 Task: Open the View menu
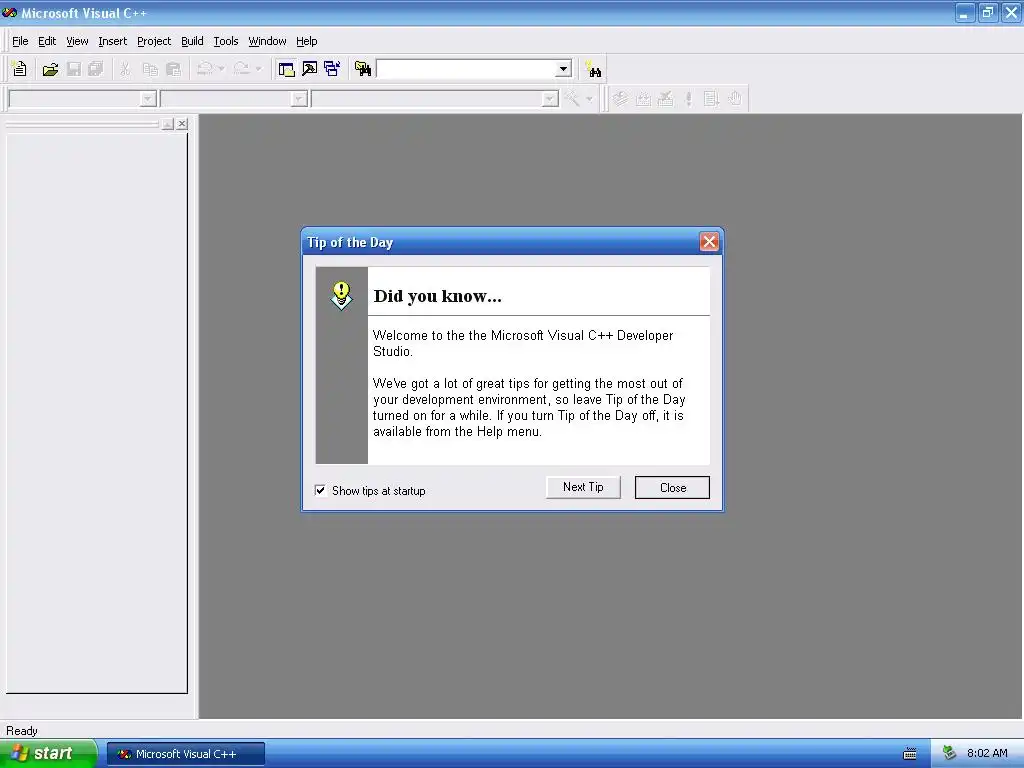77,41
